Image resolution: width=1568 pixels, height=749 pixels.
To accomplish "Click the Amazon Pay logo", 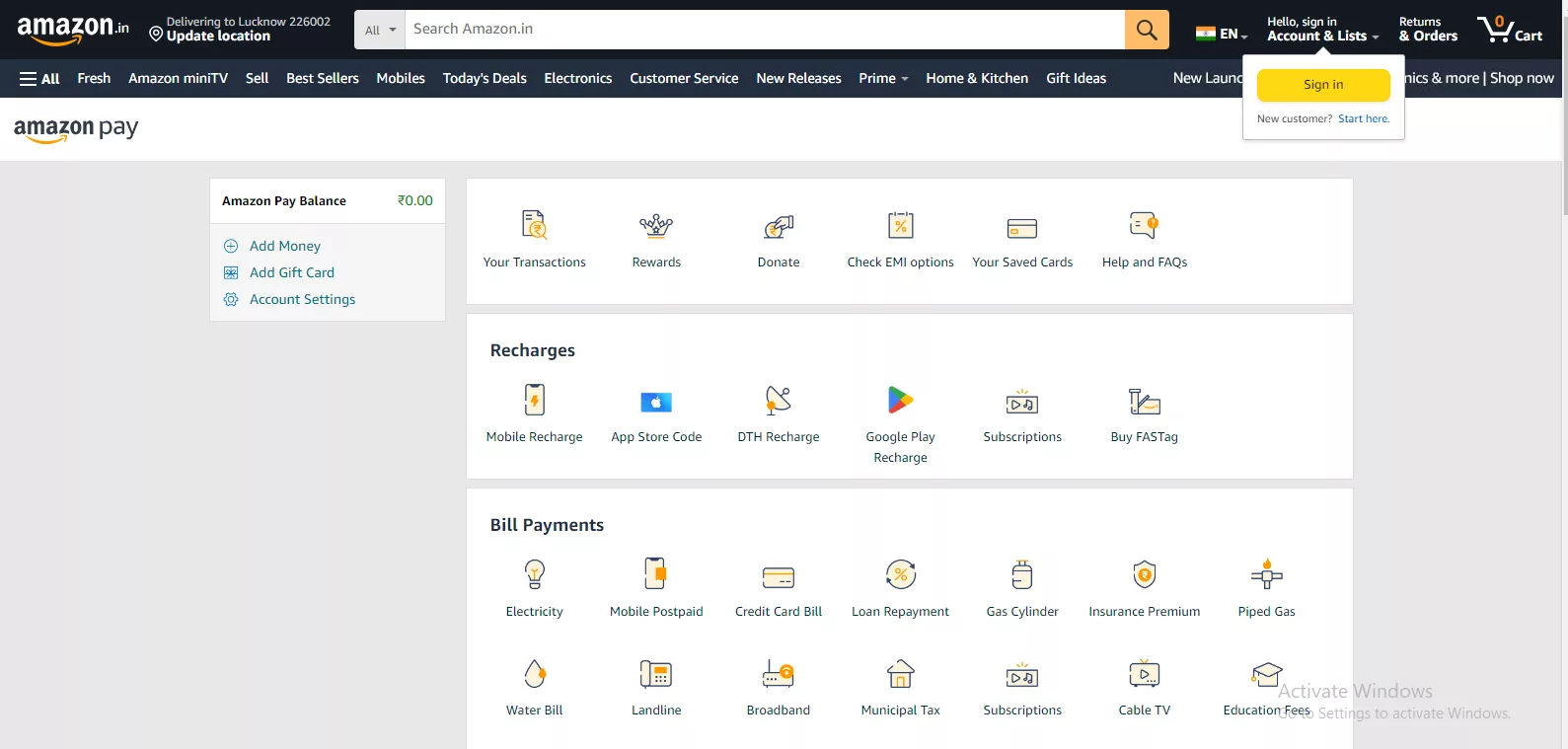I will point(76,129).
